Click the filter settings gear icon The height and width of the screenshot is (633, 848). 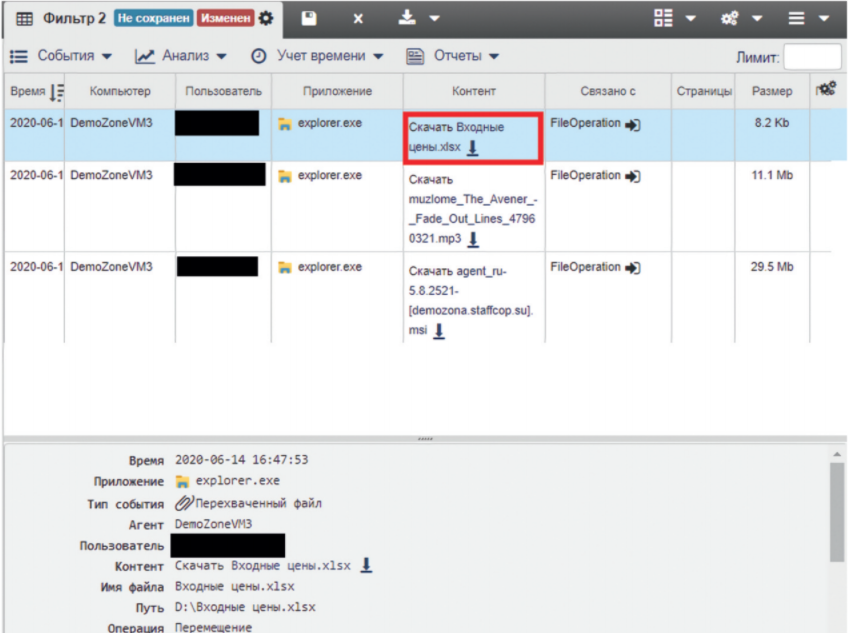[x=265, y=18]
